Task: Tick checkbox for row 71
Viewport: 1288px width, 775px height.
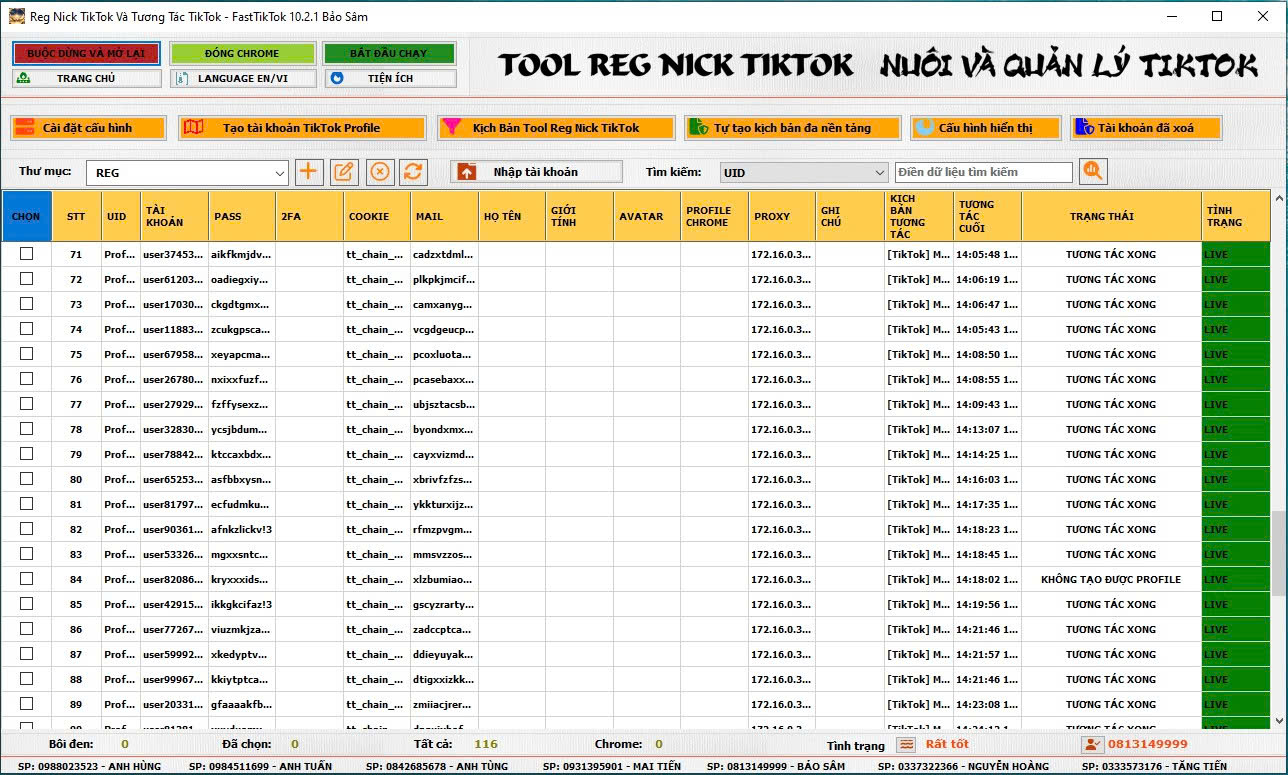Action: [x=26, y=254]
